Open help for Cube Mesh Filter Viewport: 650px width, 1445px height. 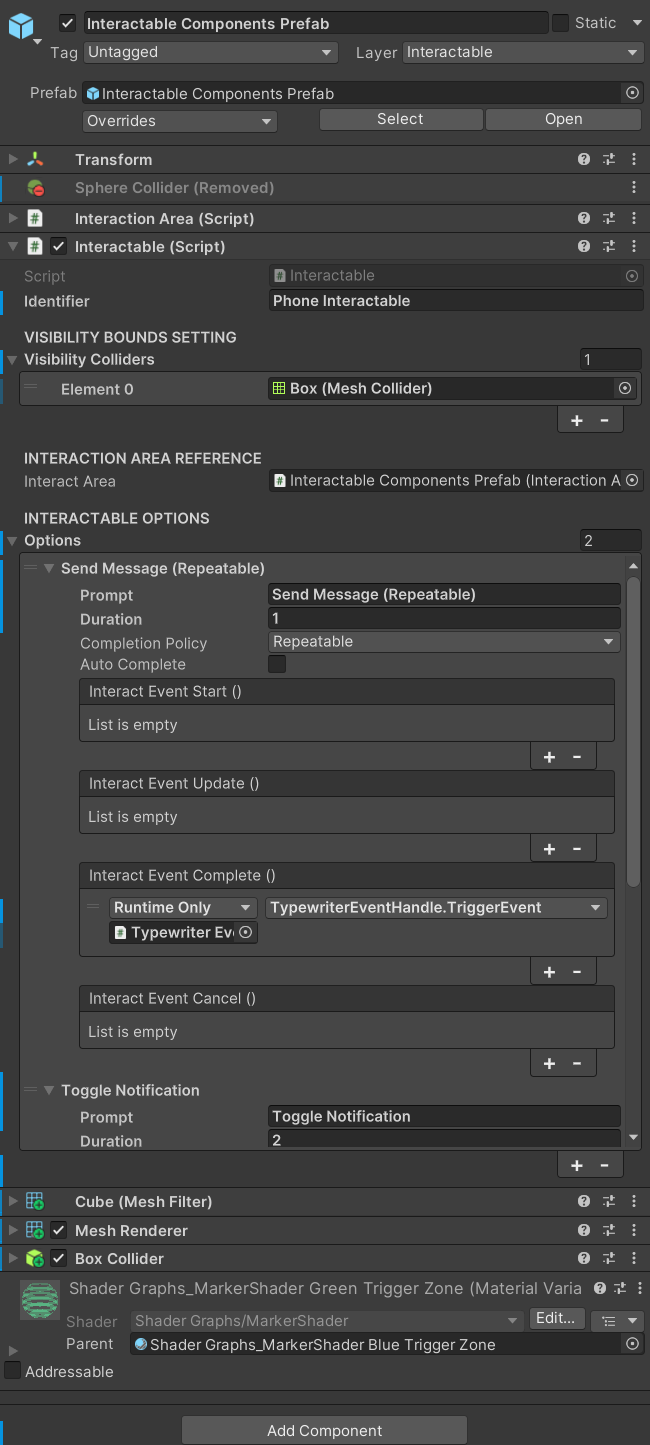point(584,1202)
